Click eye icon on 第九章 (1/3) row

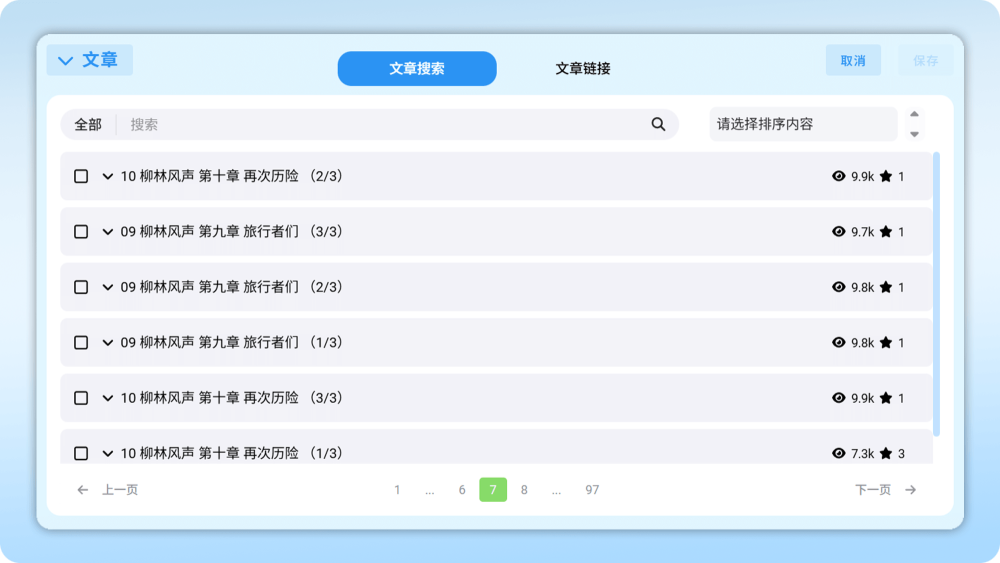(x=839, y=342)
